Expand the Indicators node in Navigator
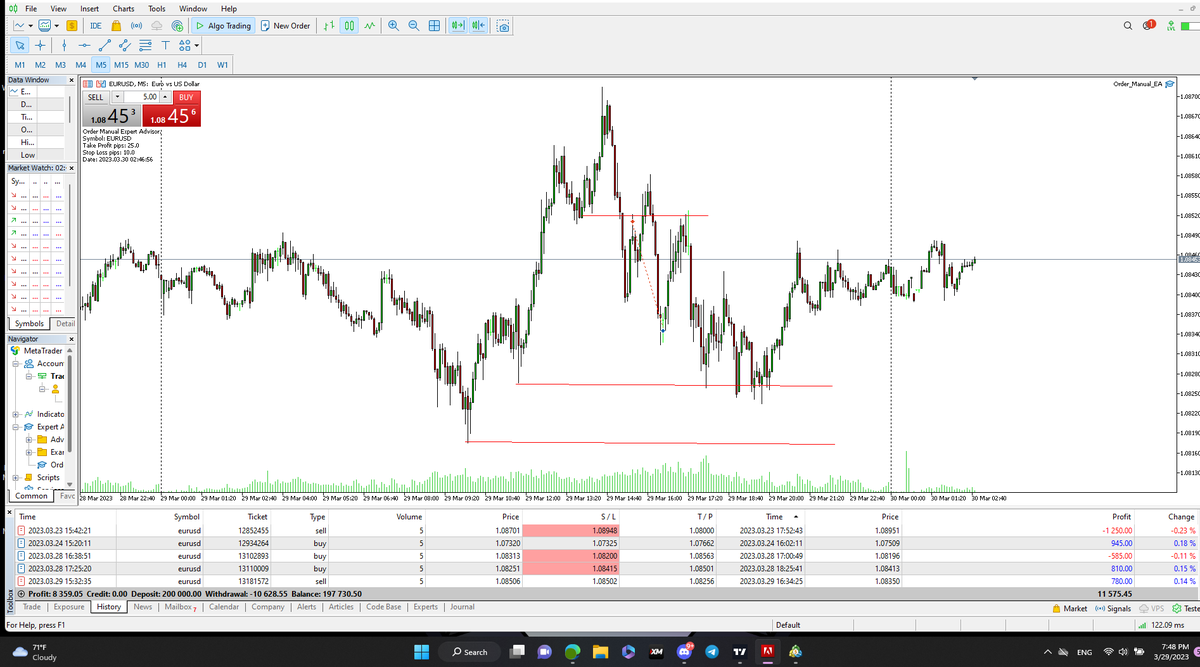1200x667 pixels. [16, 414]
